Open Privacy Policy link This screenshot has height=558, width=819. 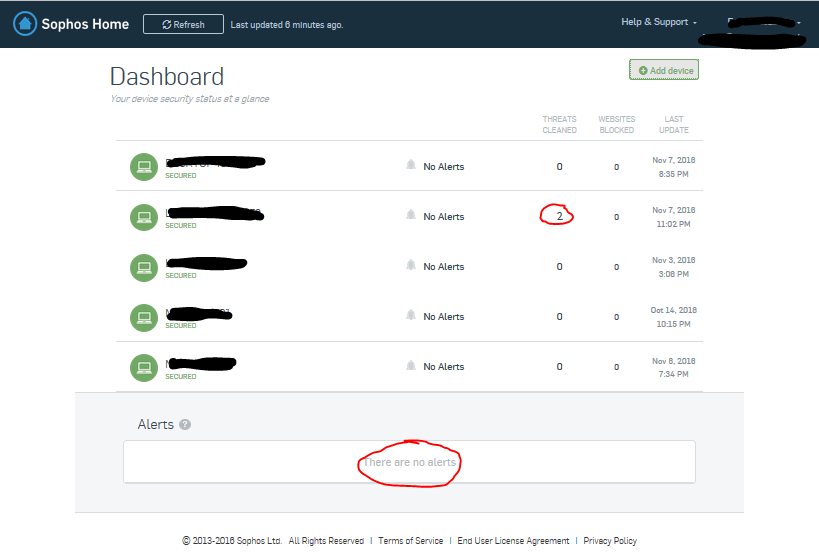(610, 541)
